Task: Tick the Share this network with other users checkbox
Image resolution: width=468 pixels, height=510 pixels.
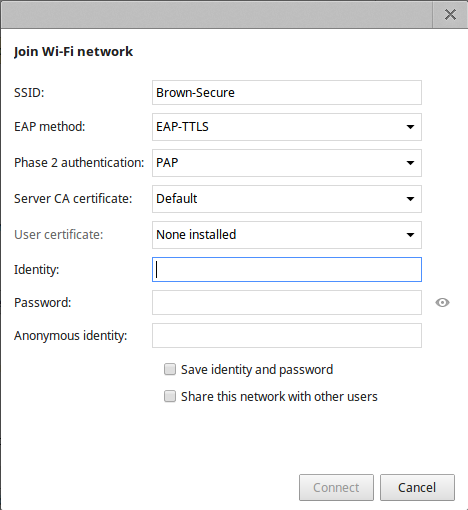Action: (x=170, y=396)
